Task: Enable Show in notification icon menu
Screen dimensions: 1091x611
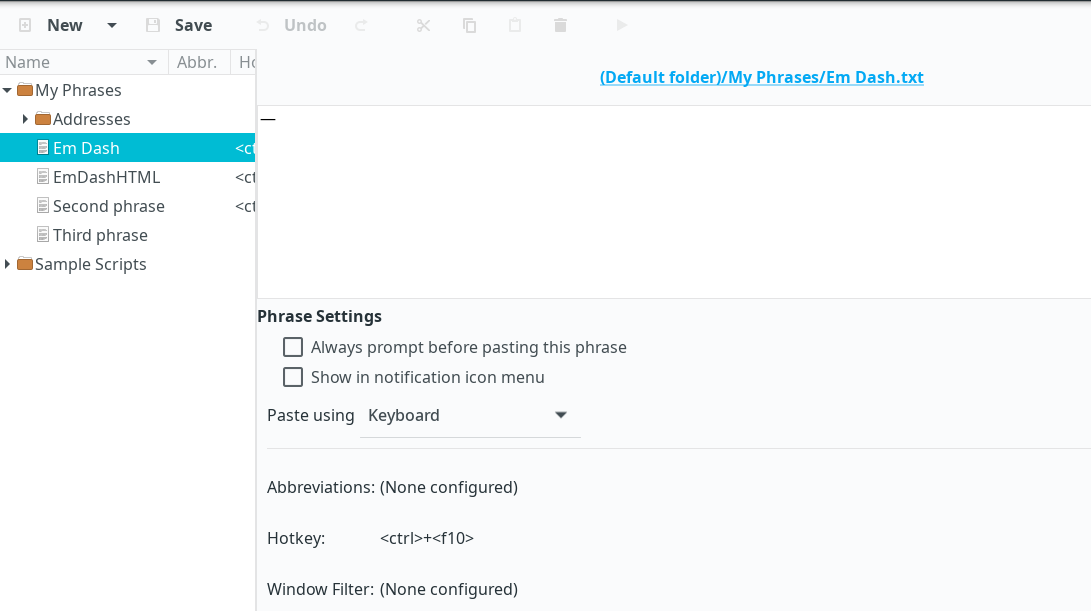Action: [292, 377]
